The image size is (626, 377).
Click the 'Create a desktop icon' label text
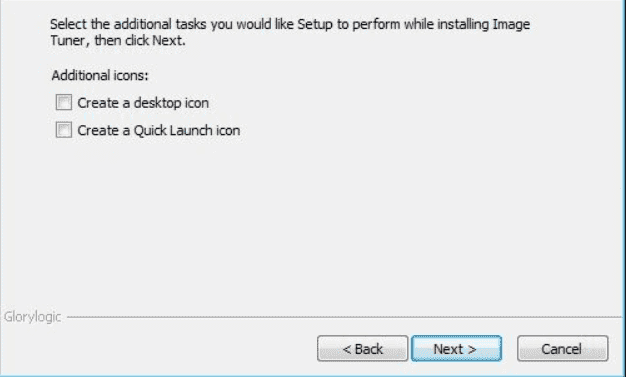[143, 103]
